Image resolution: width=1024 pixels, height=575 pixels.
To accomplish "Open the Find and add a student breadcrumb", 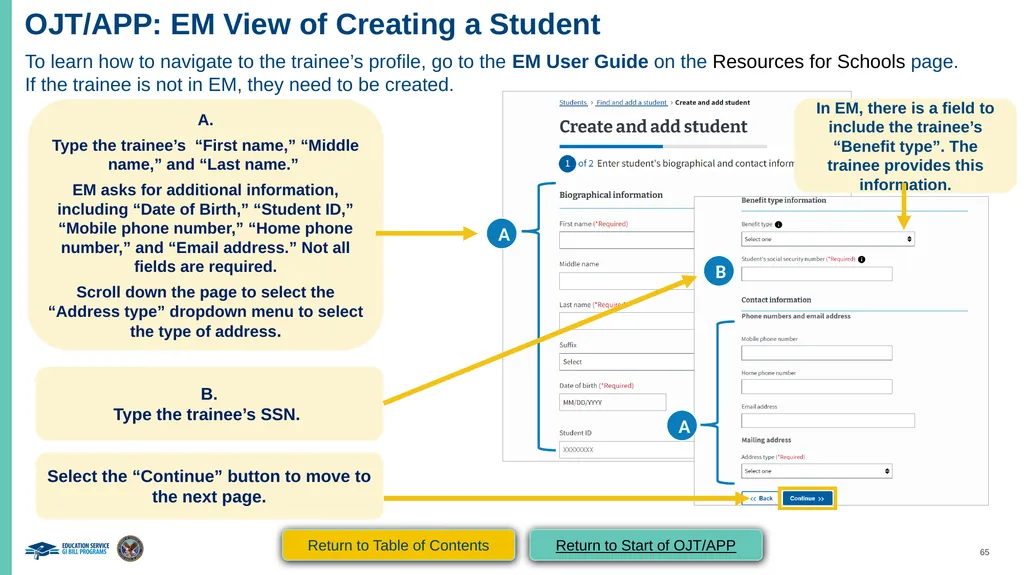I will 632,103.
